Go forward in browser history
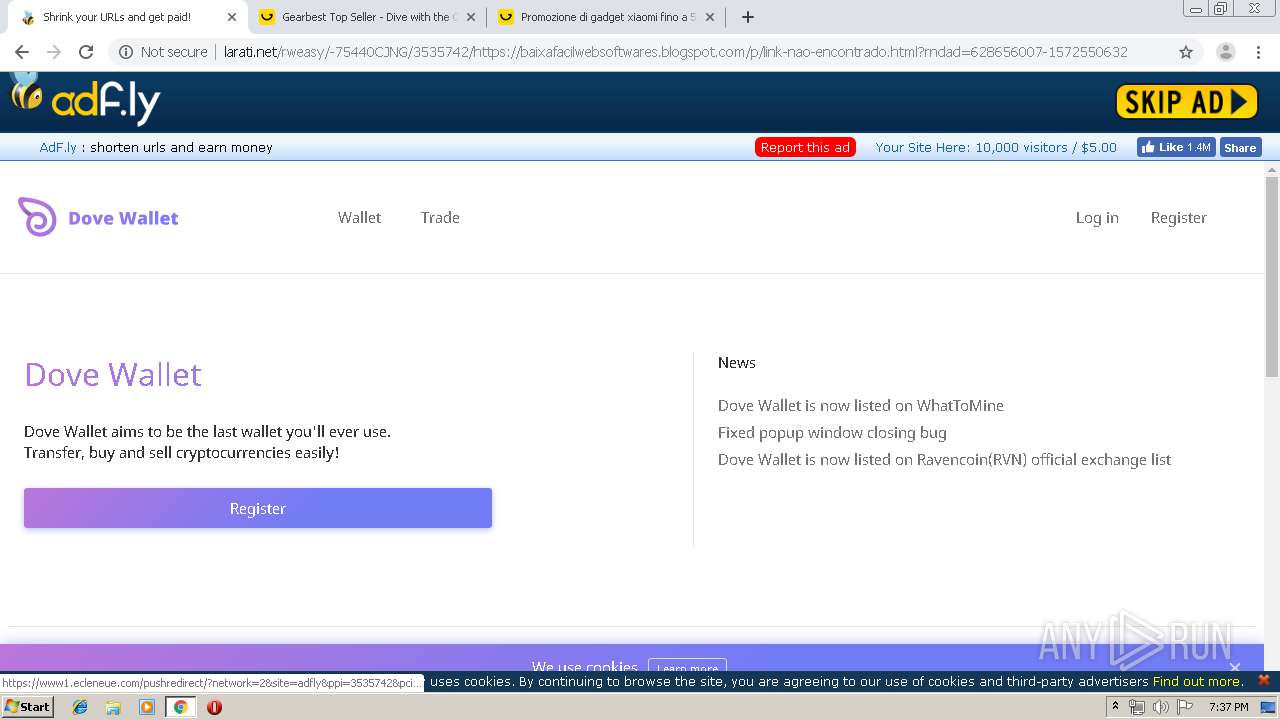 (x=54, y=52)
